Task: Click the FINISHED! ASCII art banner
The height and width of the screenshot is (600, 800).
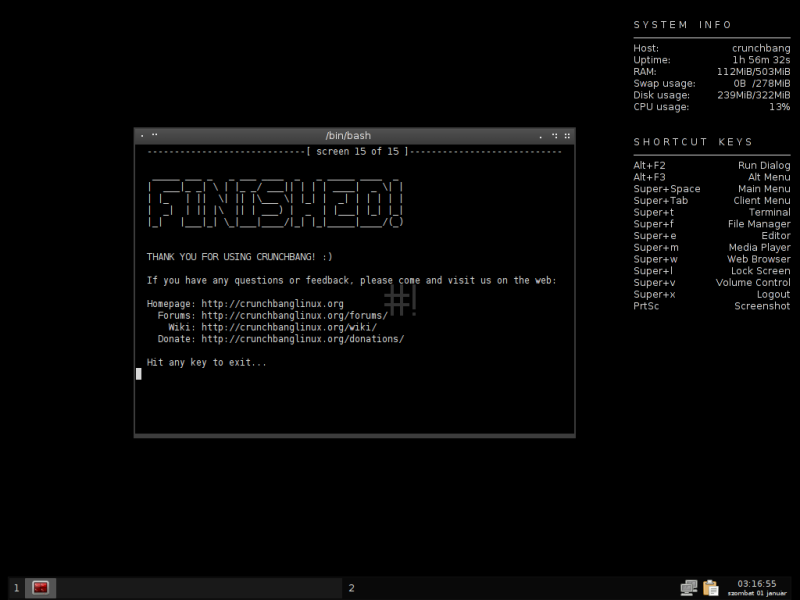Action: [276, 204]
